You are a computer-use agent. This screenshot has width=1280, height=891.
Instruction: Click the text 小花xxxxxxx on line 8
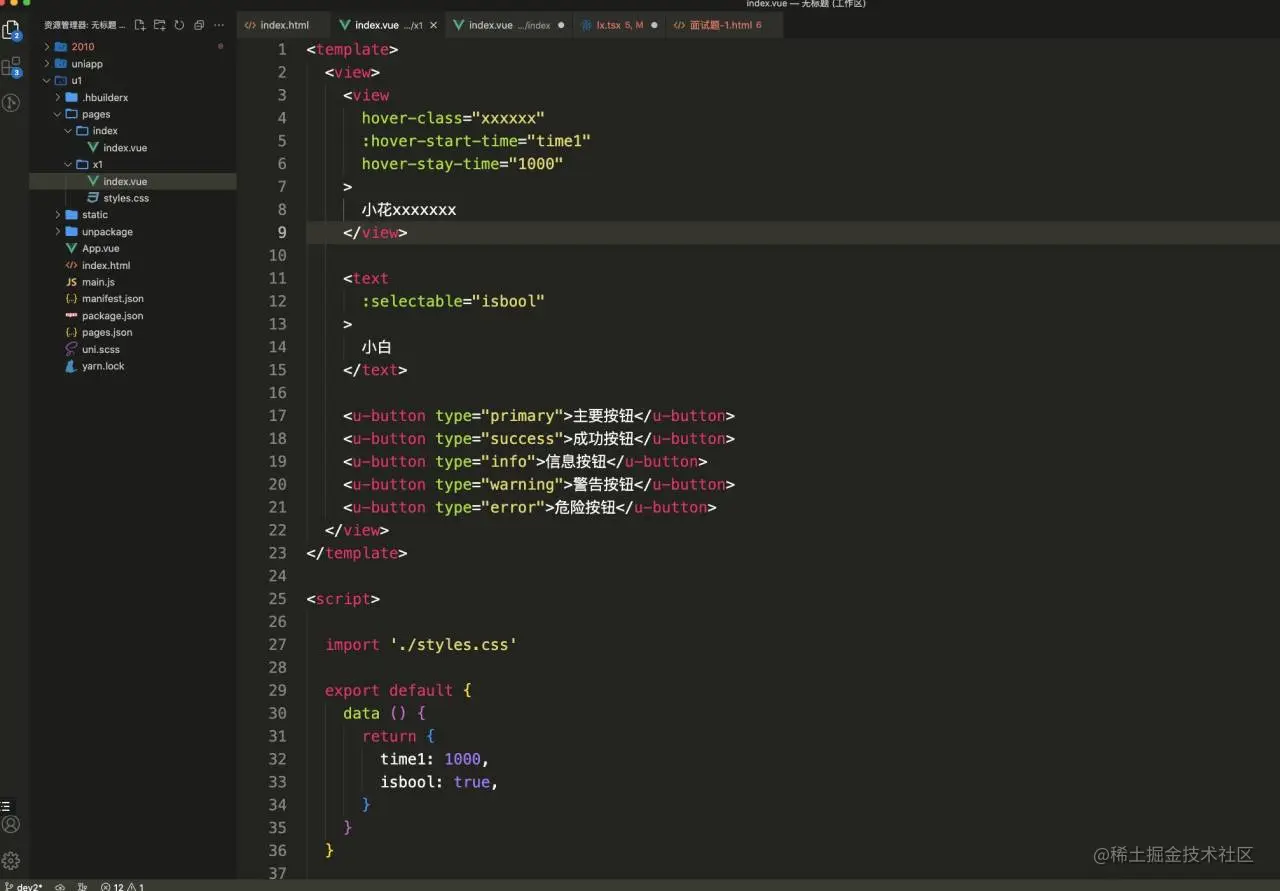coord(409,210)
